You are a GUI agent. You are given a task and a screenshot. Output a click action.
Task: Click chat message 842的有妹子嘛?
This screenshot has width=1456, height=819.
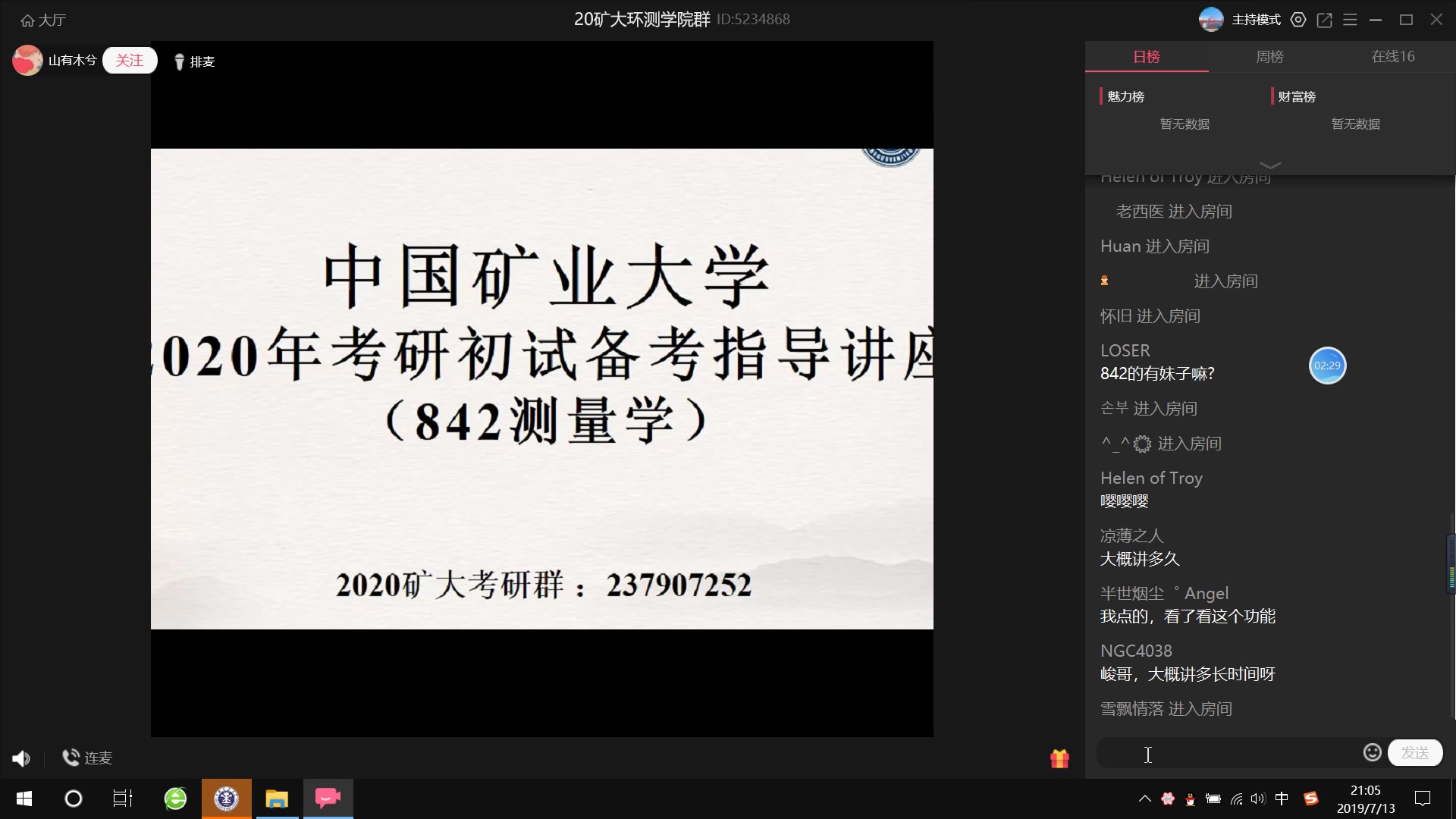coord(1157,373)
